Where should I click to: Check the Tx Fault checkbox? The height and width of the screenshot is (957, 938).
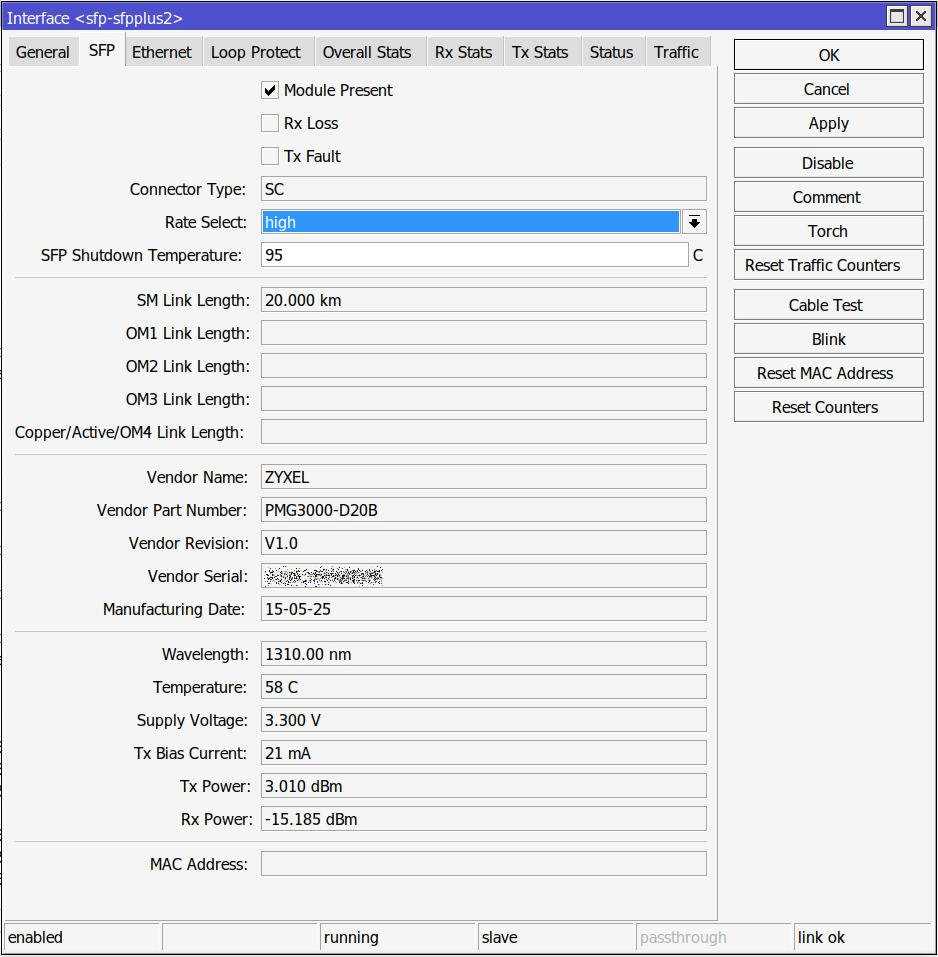(x=270, y=156)
